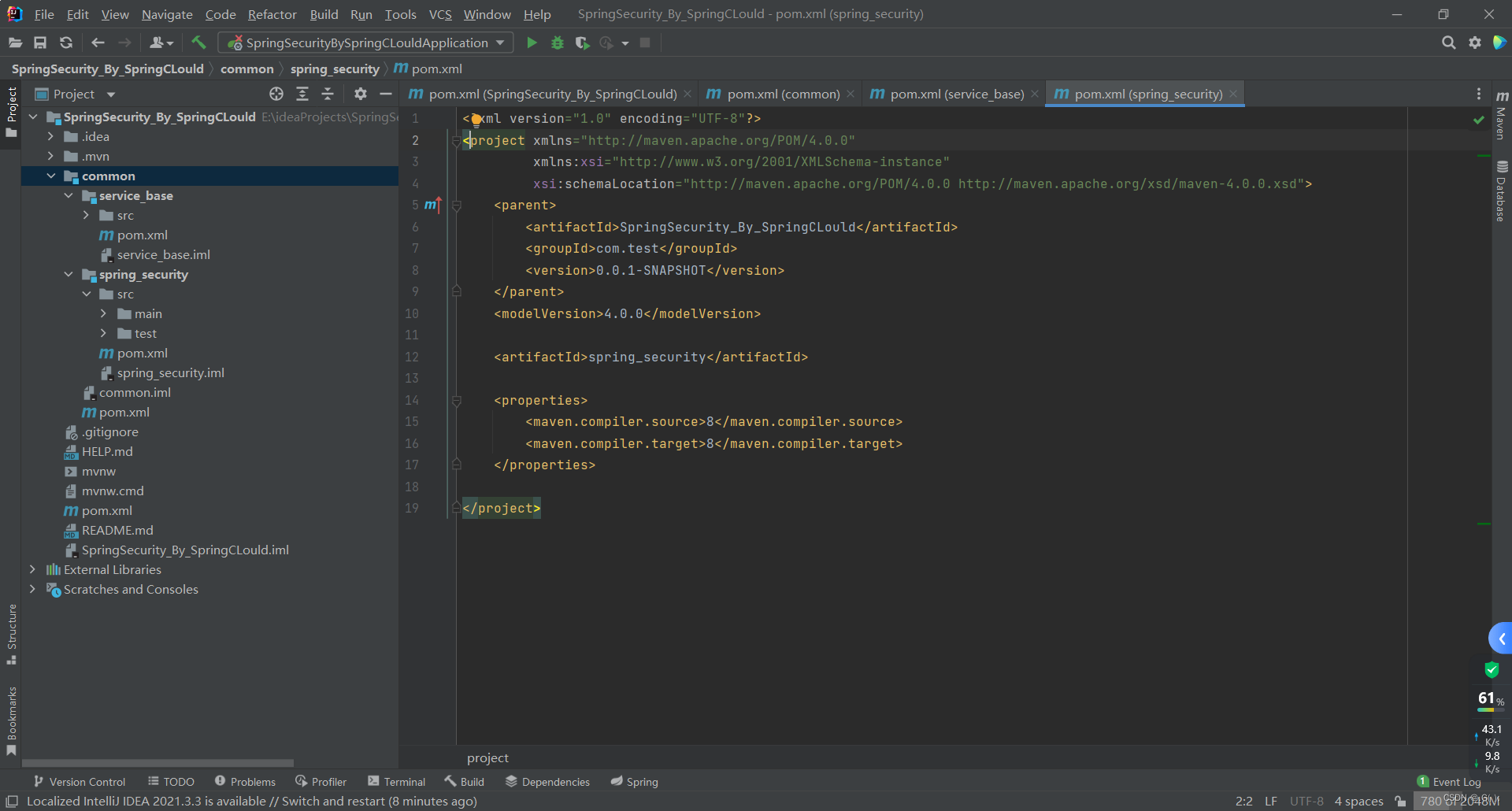This screenshot has height=811, width=1512.
Task: Open IDE settings gear icon
Action: pyautogui.click(x=1475, y=43)
